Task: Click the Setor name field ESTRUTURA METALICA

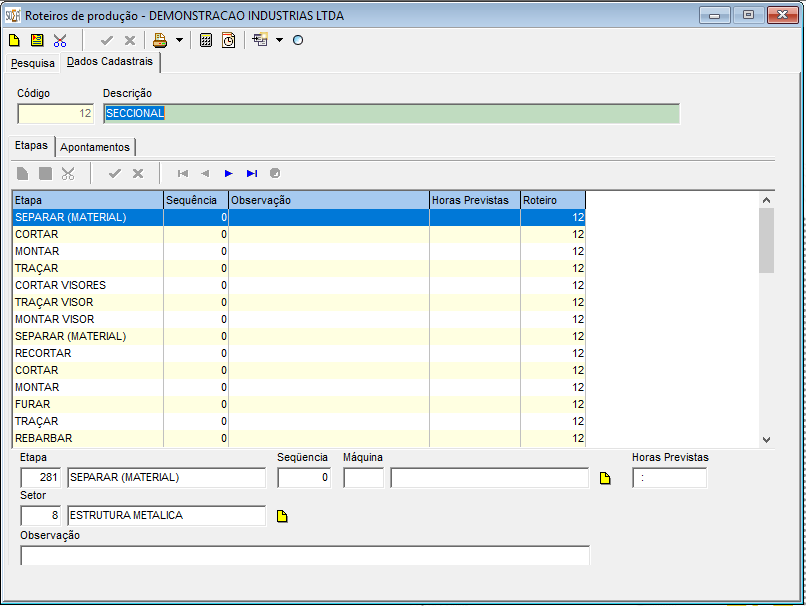Action: click(167, 516)
